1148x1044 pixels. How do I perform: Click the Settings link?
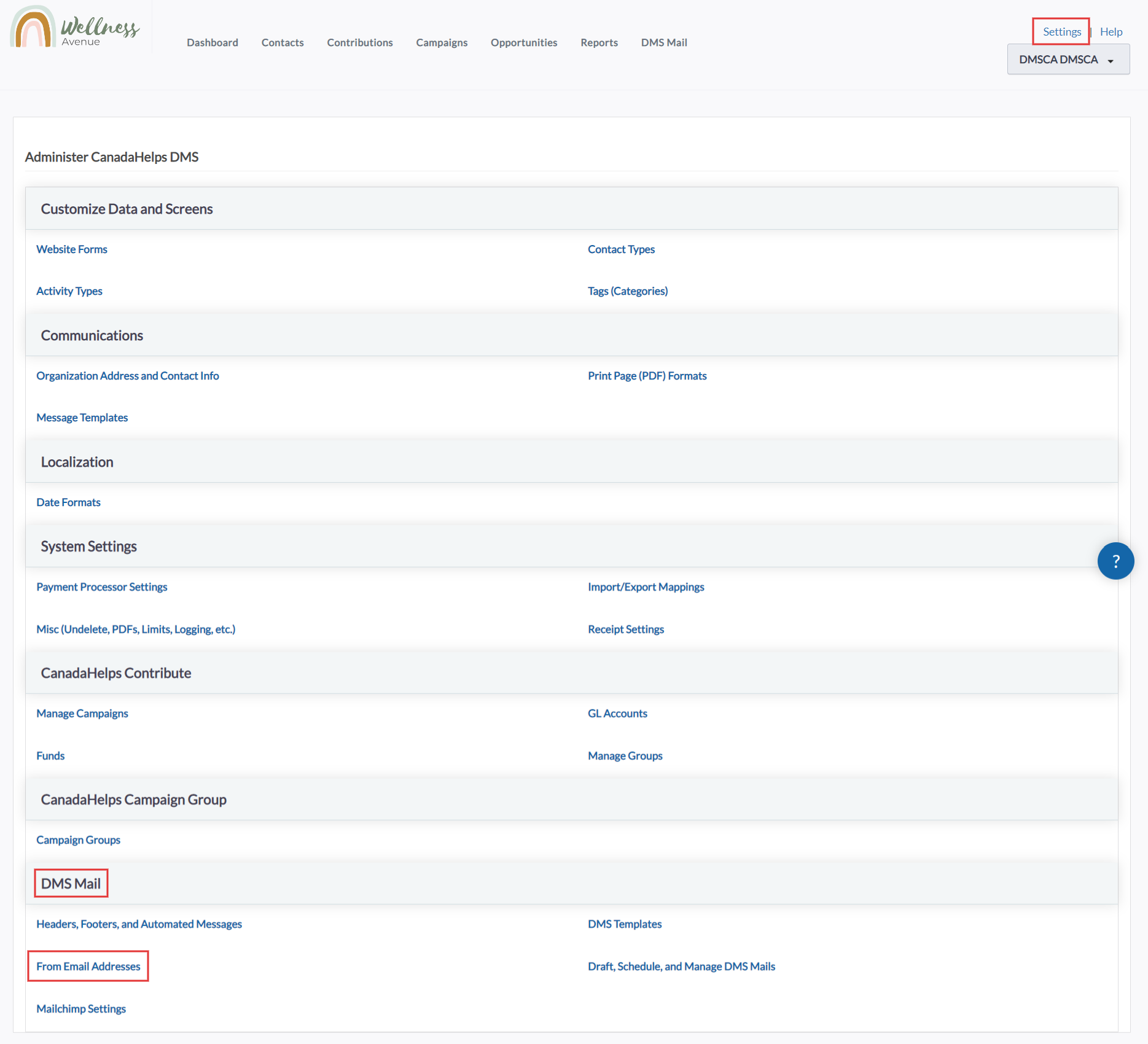(x=1062, y=31)
